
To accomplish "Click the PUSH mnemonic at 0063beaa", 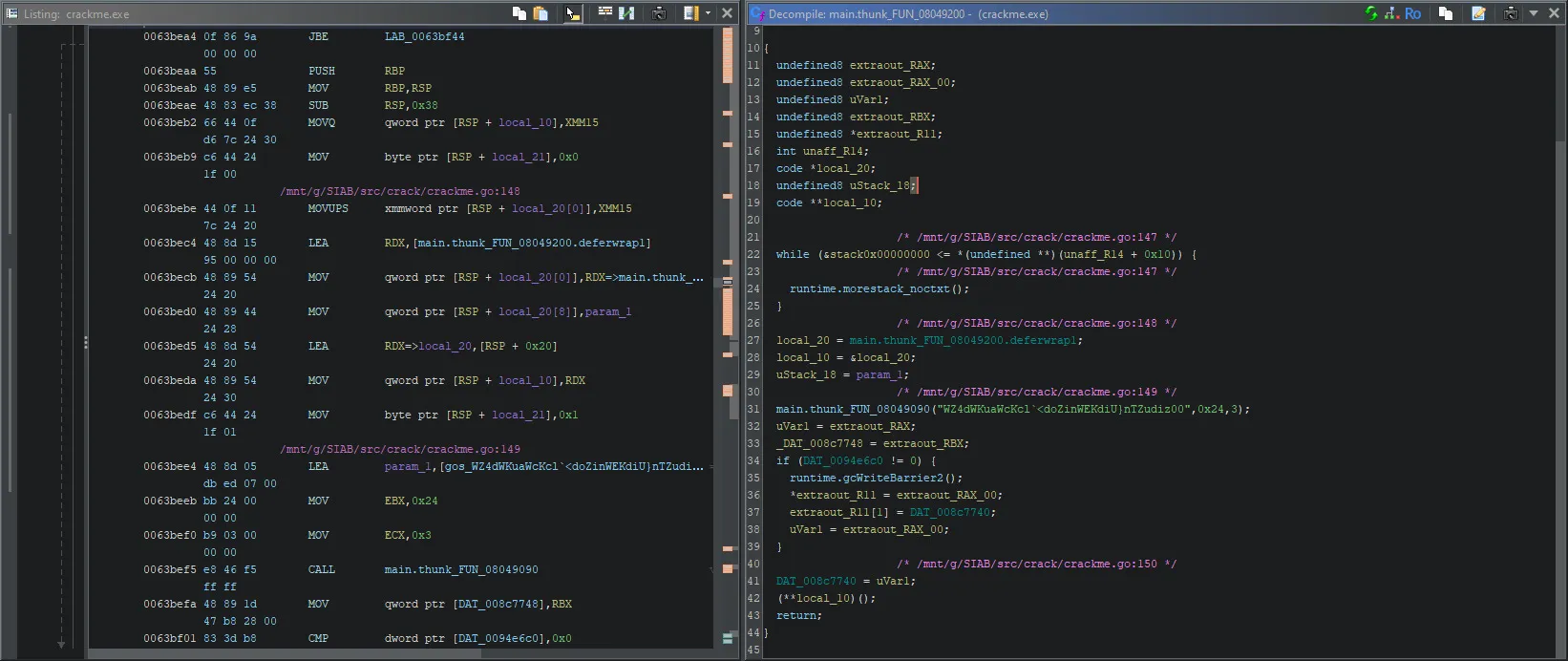I will tap(322, 71).
